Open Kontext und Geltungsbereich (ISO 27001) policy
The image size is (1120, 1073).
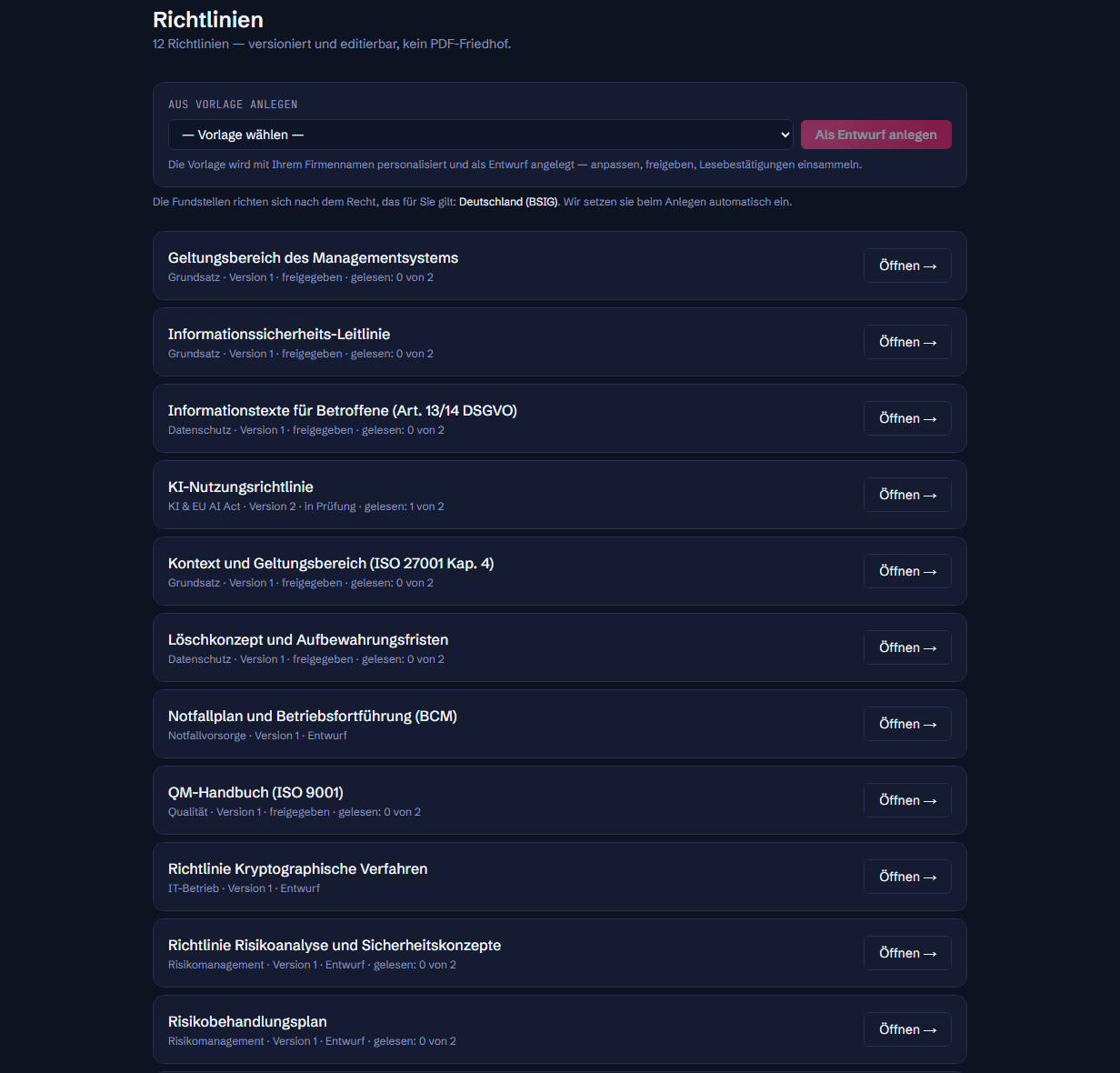point(907,571)
